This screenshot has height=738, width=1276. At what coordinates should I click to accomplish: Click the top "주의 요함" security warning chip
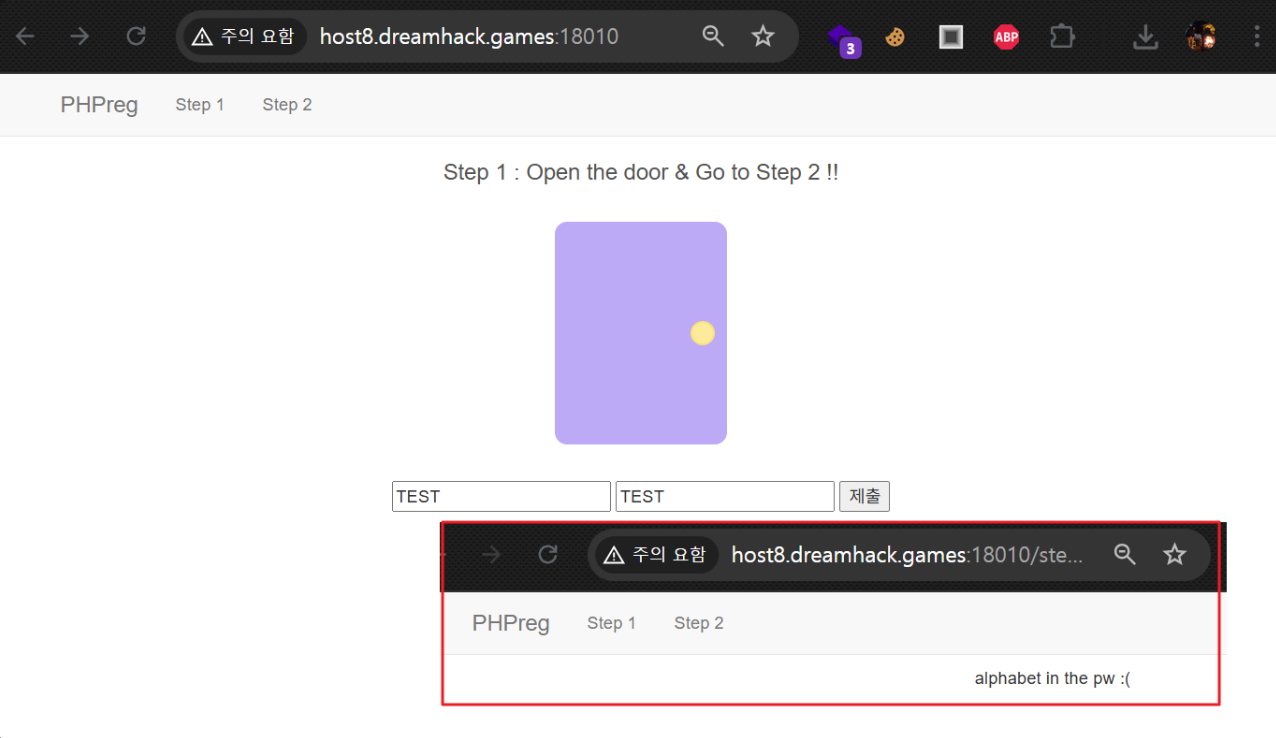click(244, 37)
